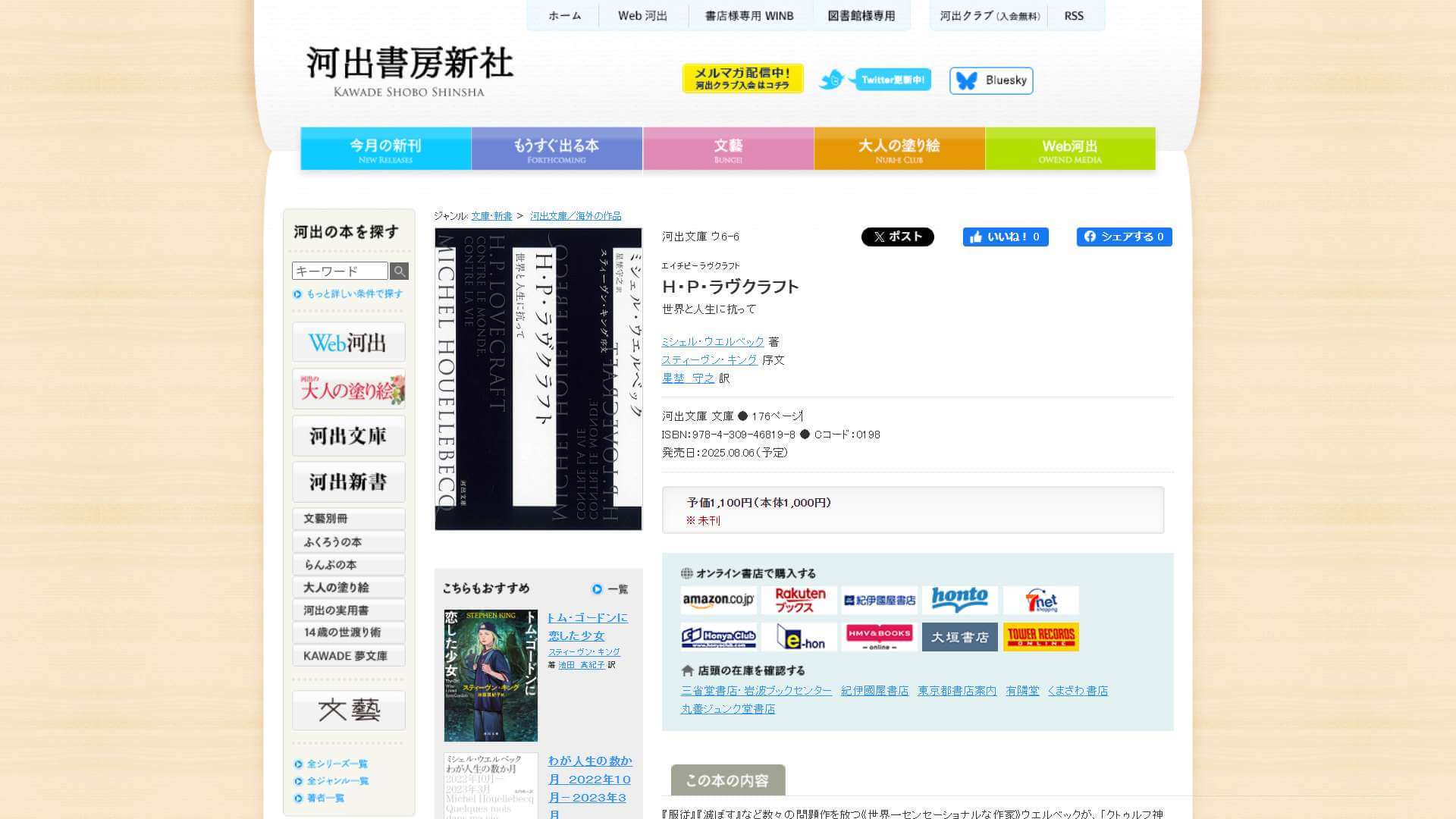The width and height of the screenshot is (1456, 819).
Task: Click the X ポスト share button
Action: [x=897, y=237]
